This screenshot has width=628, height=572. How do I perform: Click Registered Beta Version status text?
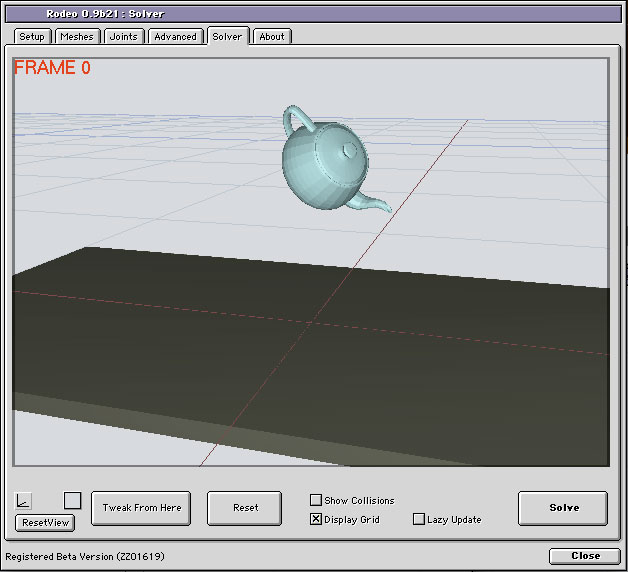click(85, 556)
